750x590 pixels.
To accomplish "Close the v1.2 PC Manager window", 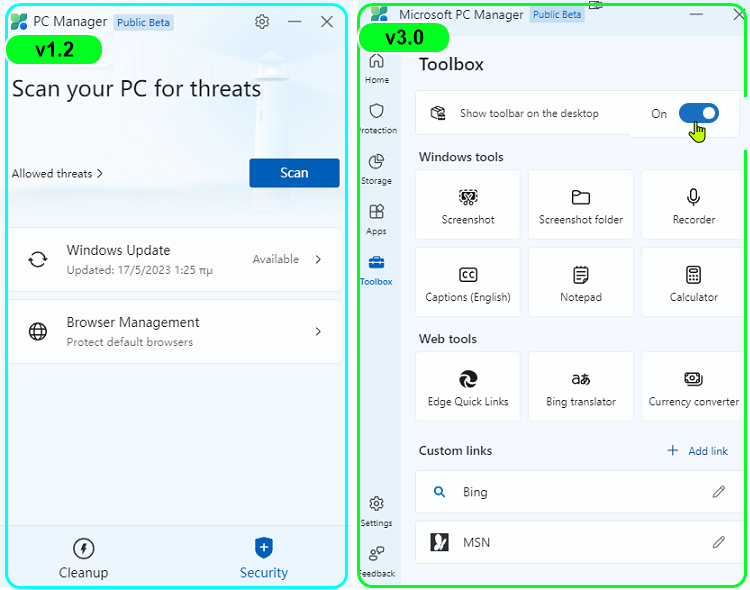I will (327, 22).
